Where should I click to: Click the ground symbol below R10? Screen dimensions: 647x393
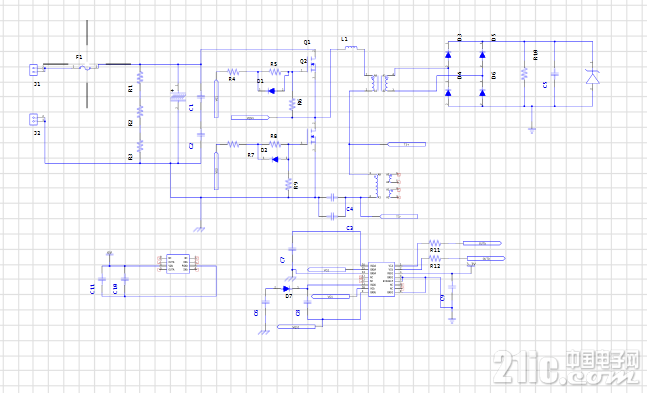click(532, 130)
